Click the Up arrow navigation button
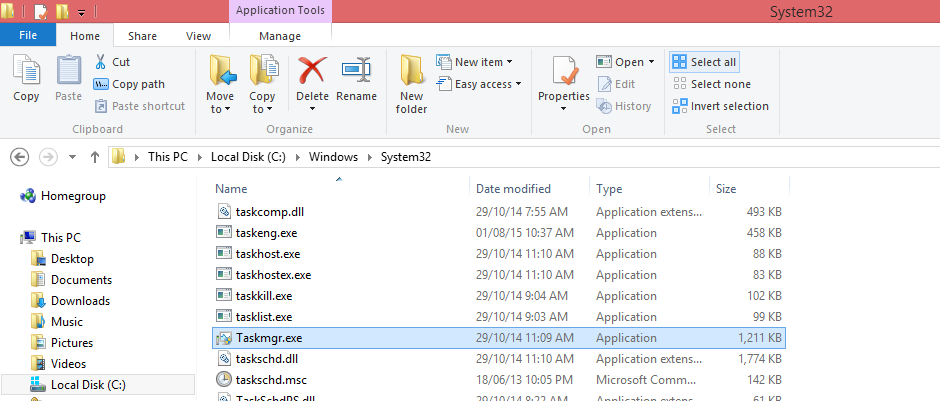Image resolution: width=940 pixels, height=401 pixels. pos(95,157)
